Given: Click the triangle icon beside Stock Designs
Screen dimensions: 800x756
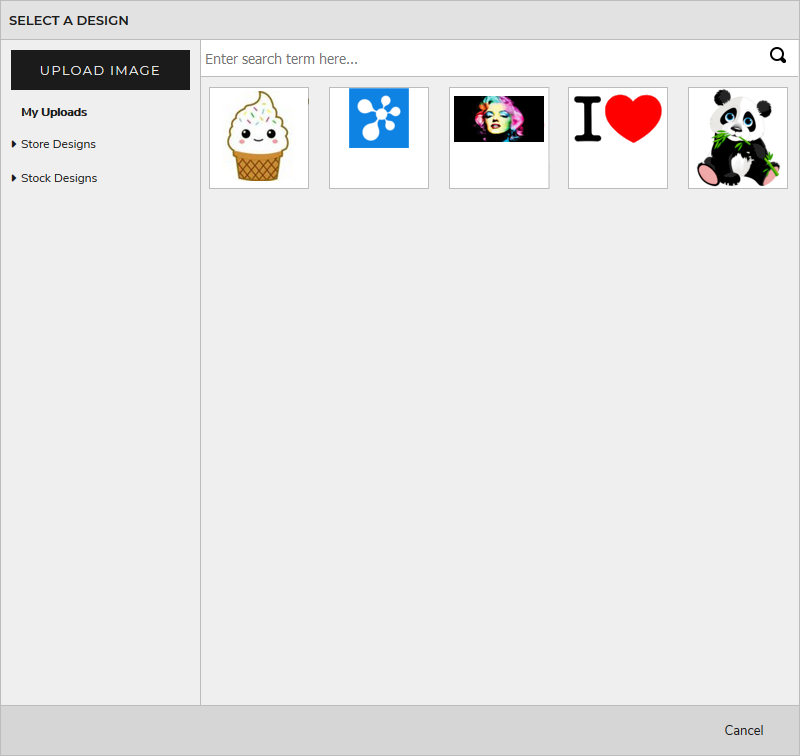Looking at the screenshot, I should click(13, 178).
